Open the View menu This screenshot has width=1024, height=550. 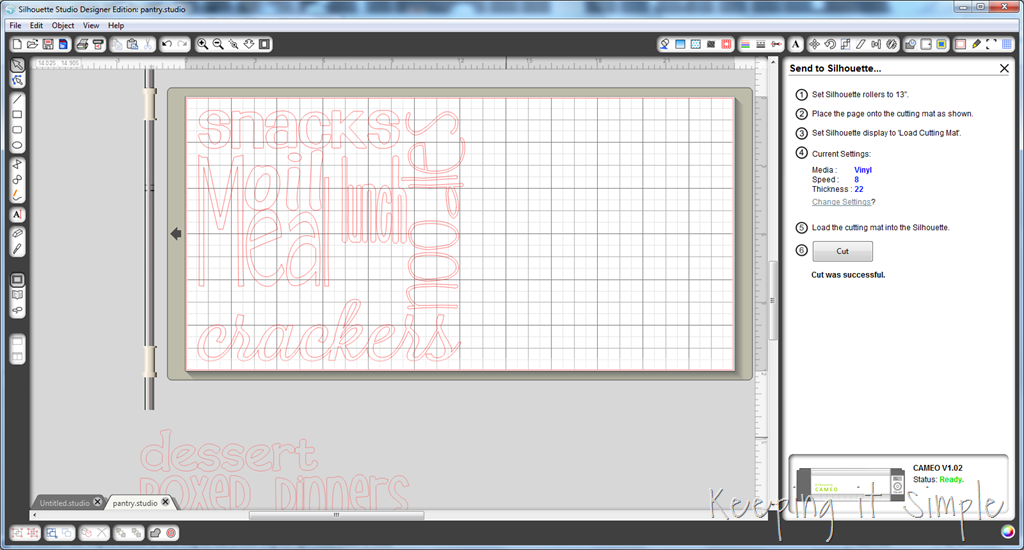[x=91, y=25]
